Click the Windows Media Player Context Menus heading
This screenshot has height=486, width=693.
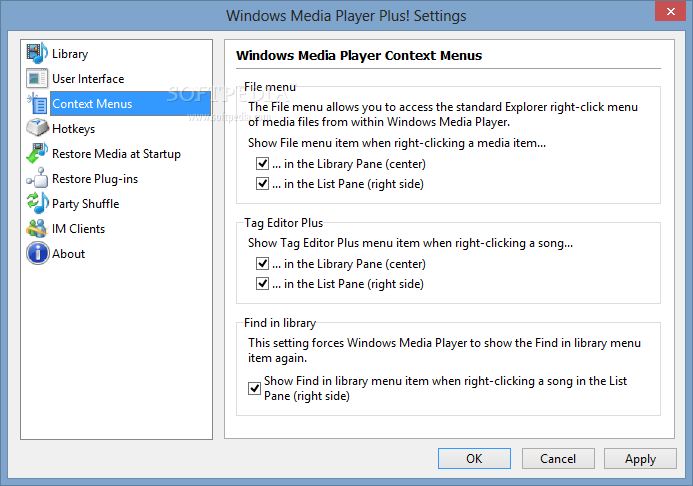click(x=359, y=56)
